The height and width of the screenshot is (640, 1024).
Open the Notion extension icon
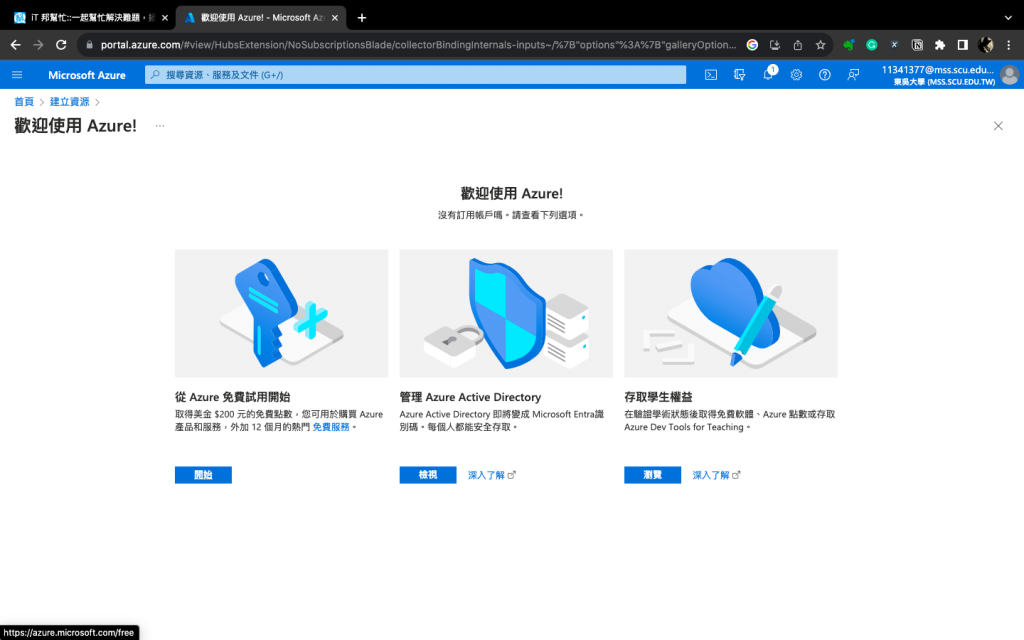917,45
